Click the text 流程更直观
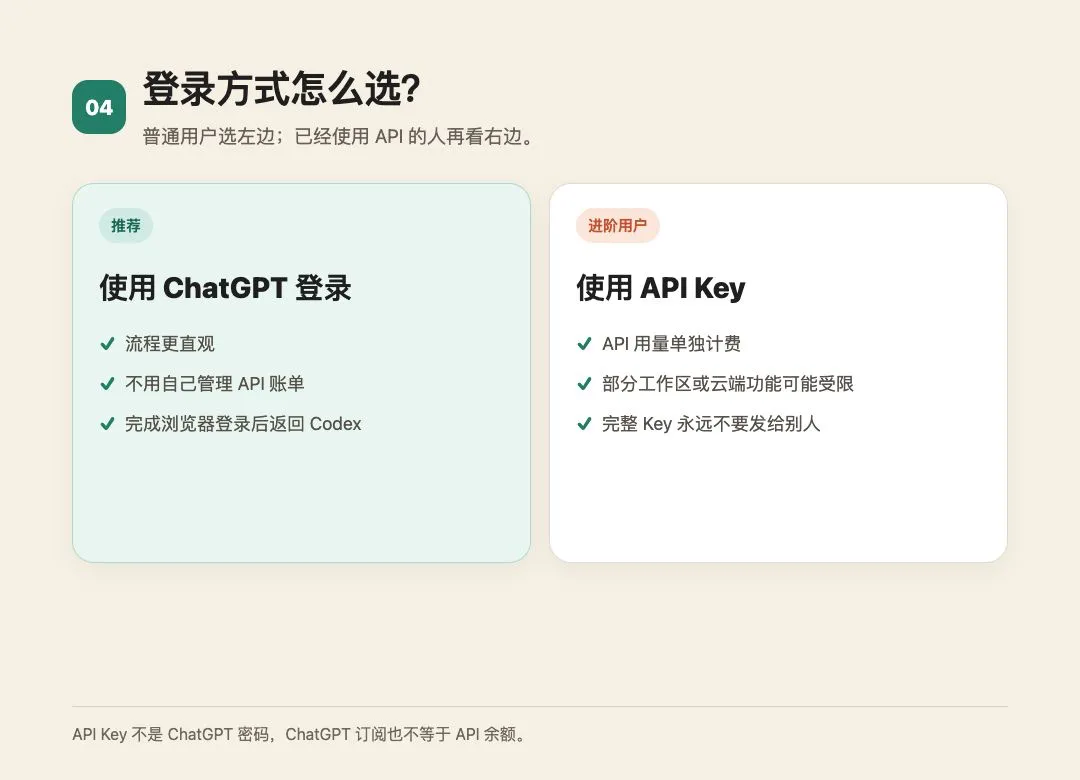Image resolution: width=1080 pixels, height=780 pixels. [169, 343]
